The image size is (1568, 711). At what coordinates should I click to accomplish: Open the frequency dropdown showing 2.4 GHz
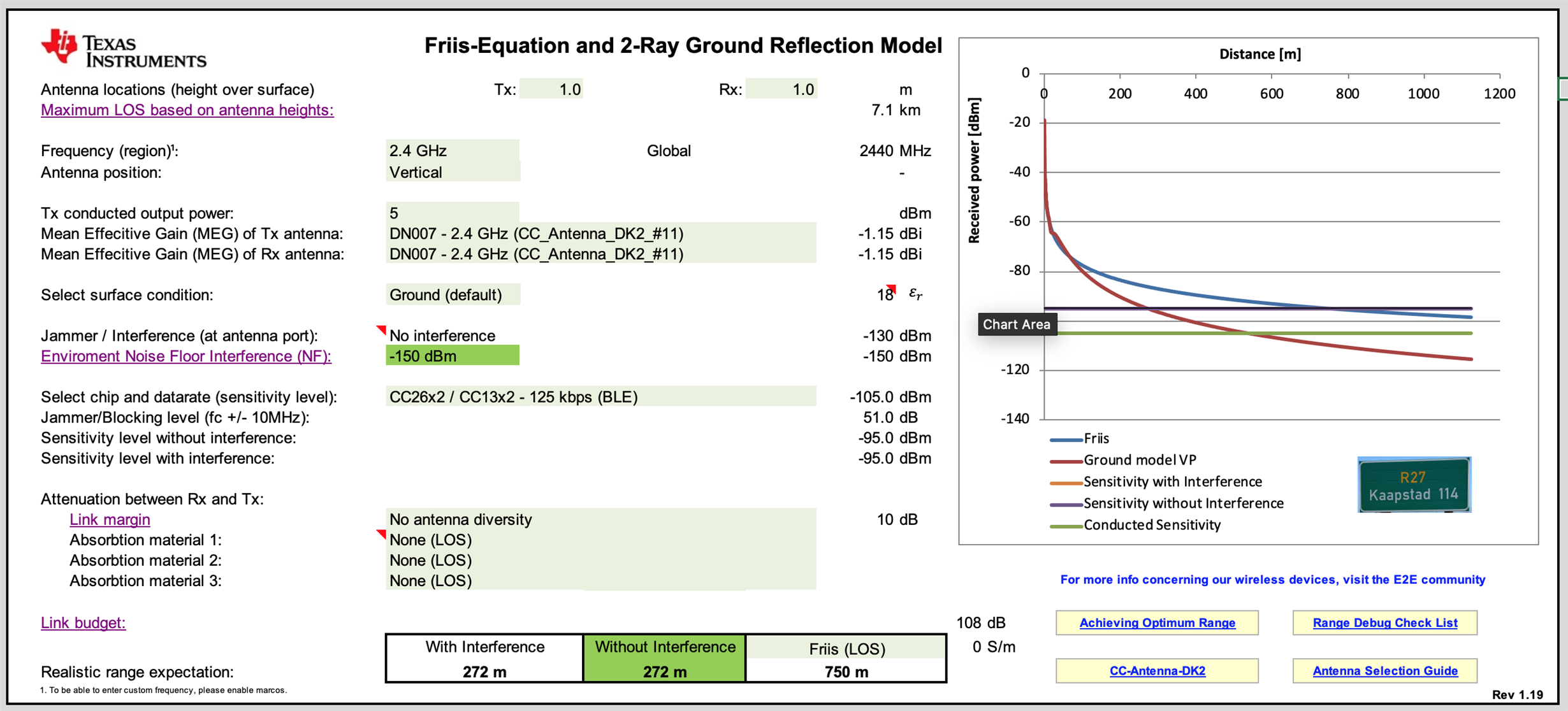(x=453, y=150)
